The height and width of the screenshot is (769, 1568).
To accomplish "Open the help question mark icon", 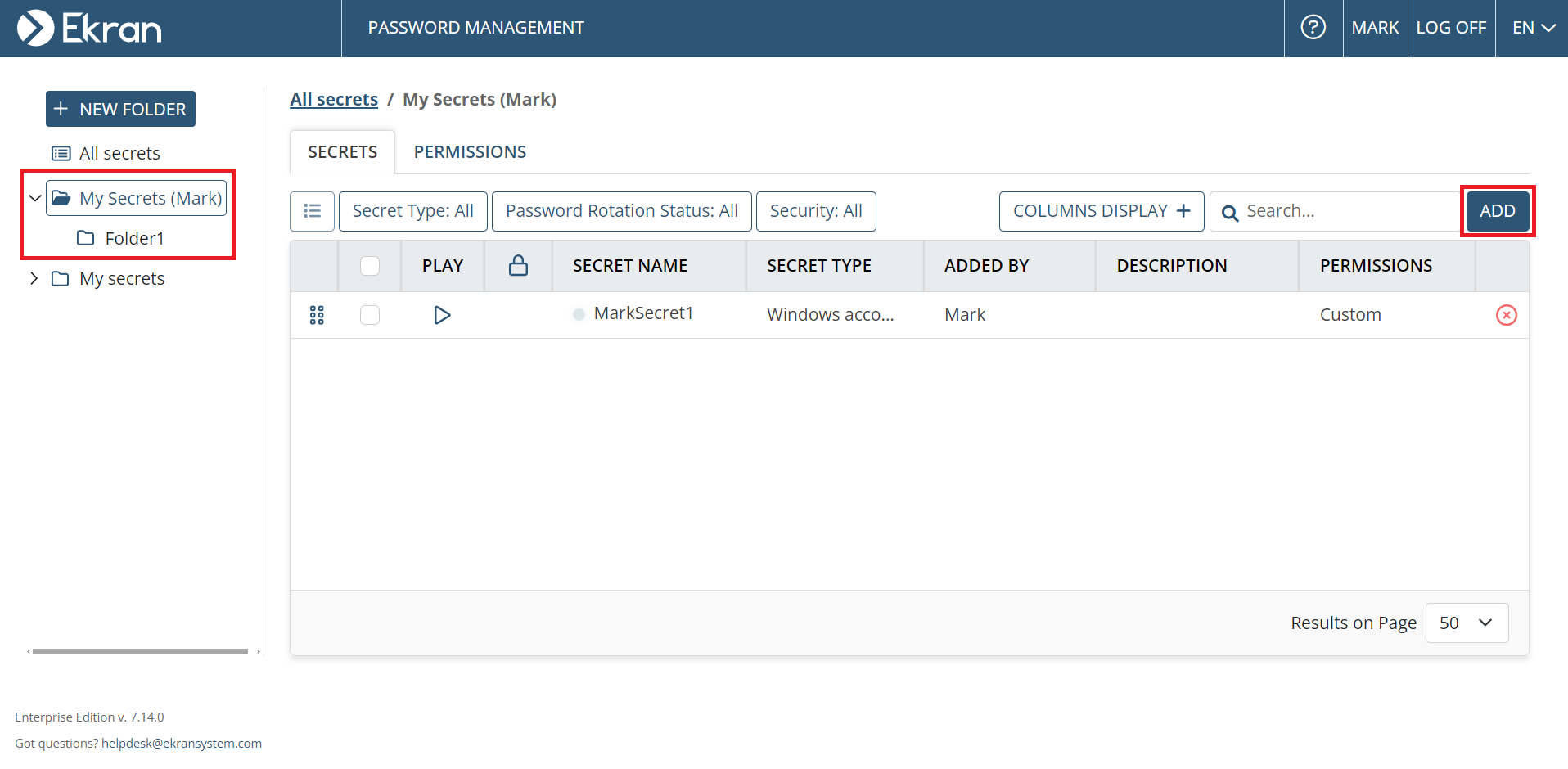I will coord(1313,28).
